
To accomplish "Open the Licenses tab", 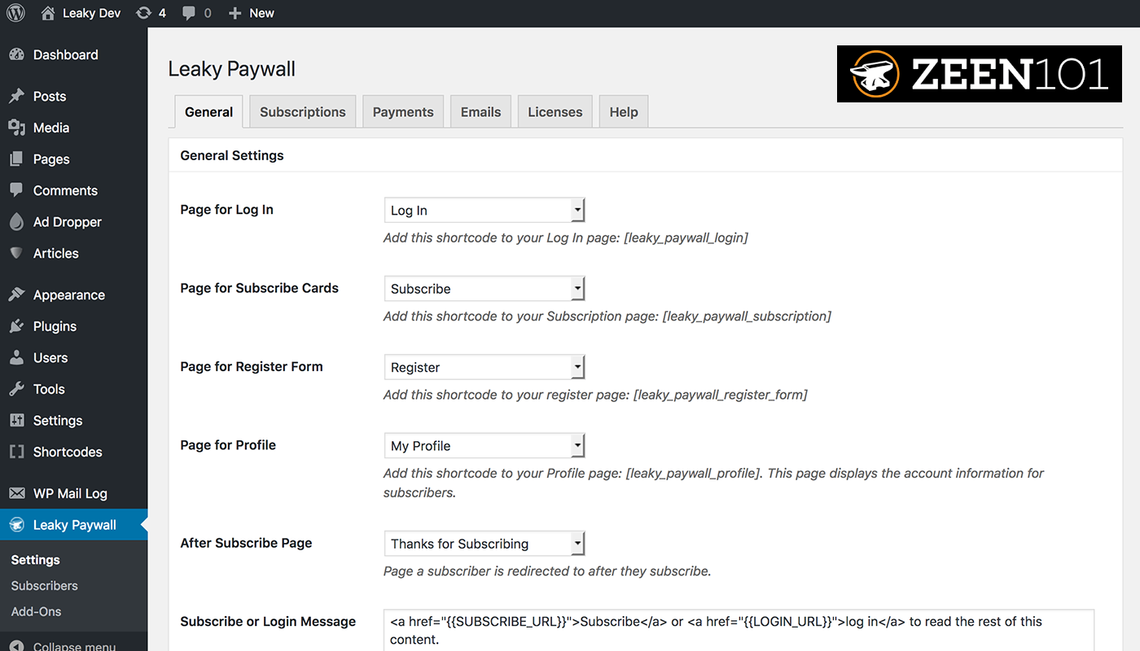I will 555,112.
